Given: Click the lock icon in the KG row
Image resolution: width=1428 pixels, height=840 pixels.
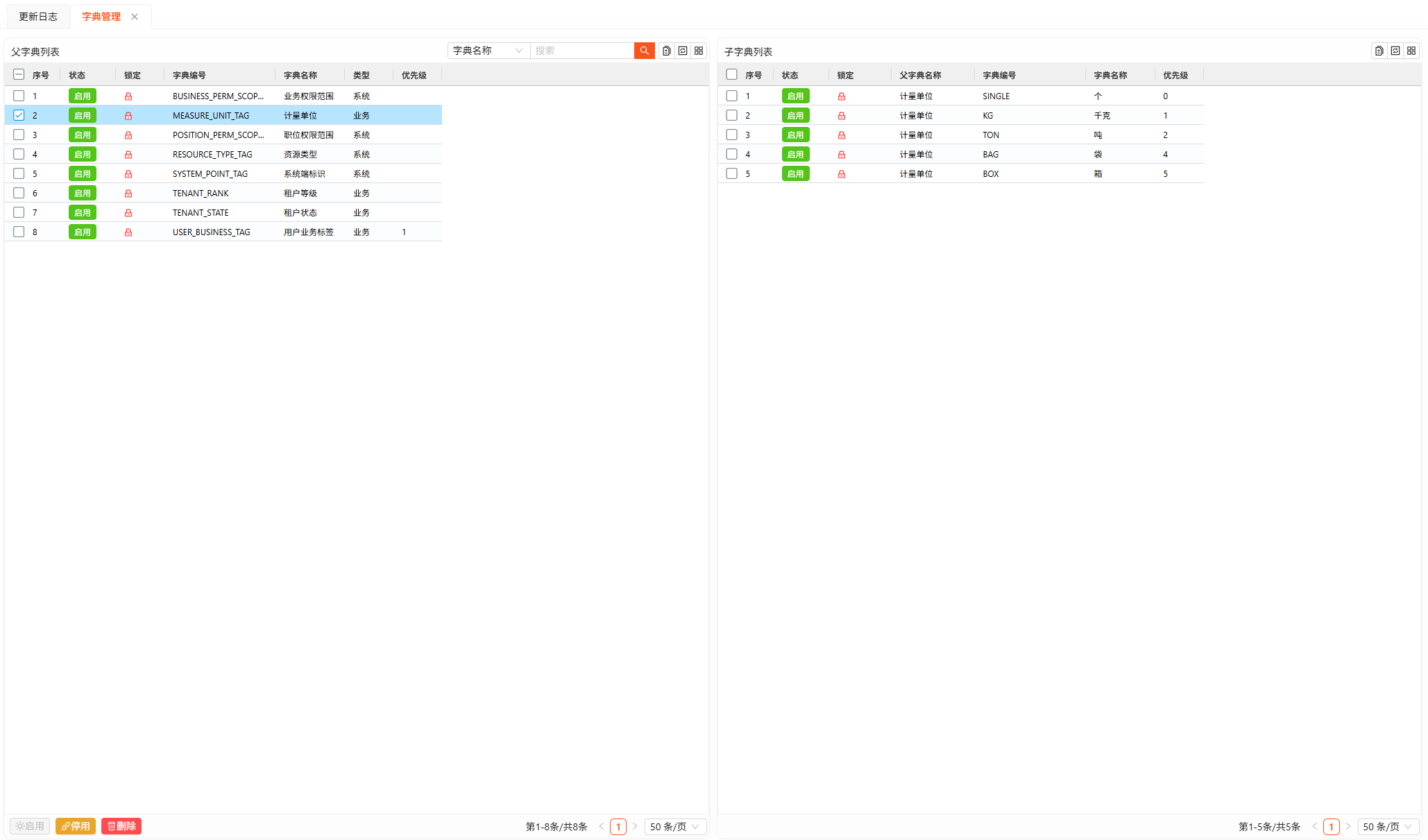Looking at the screenshot, I should click(x=841, y=116).
